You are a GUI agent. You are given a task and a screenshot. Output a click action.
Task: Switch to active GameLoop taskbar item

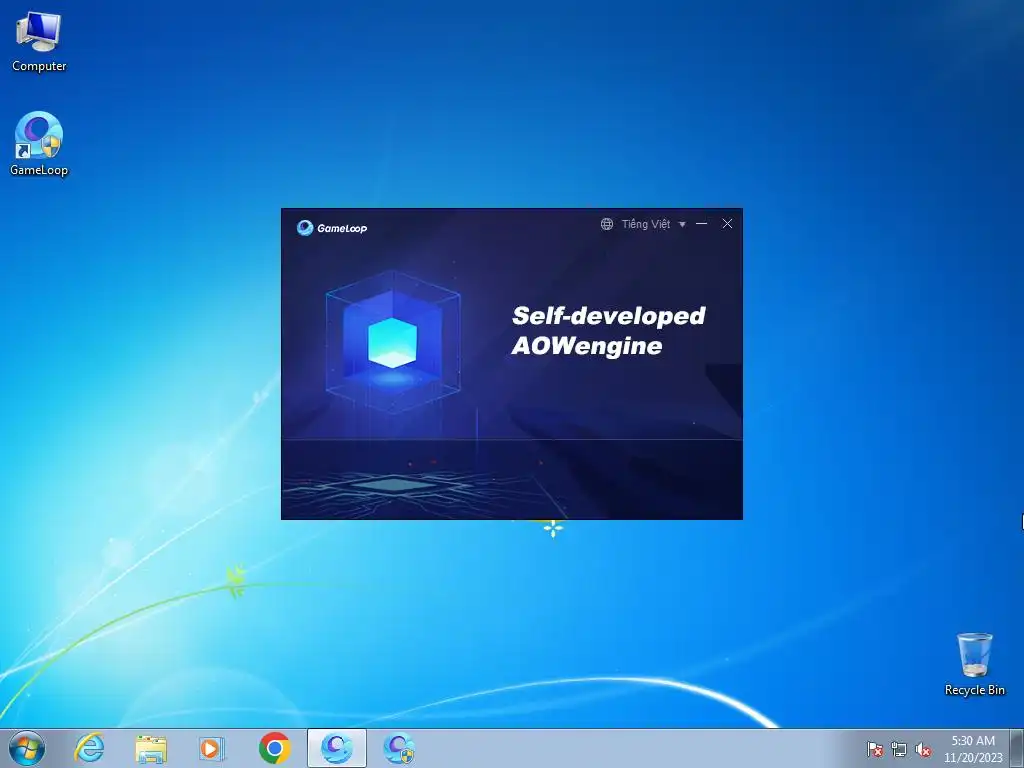(337, 748)
